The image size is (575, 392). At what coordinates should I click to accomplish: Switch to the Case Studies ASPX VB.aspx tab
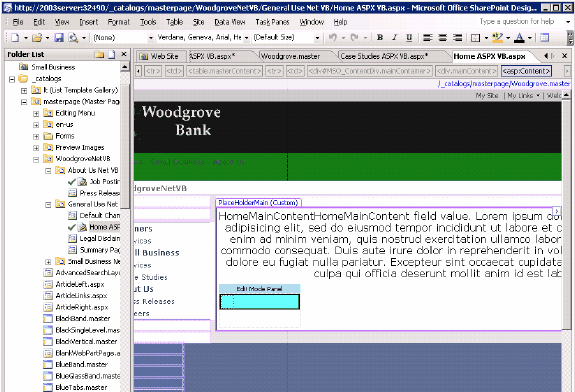(x=384, y=56)
